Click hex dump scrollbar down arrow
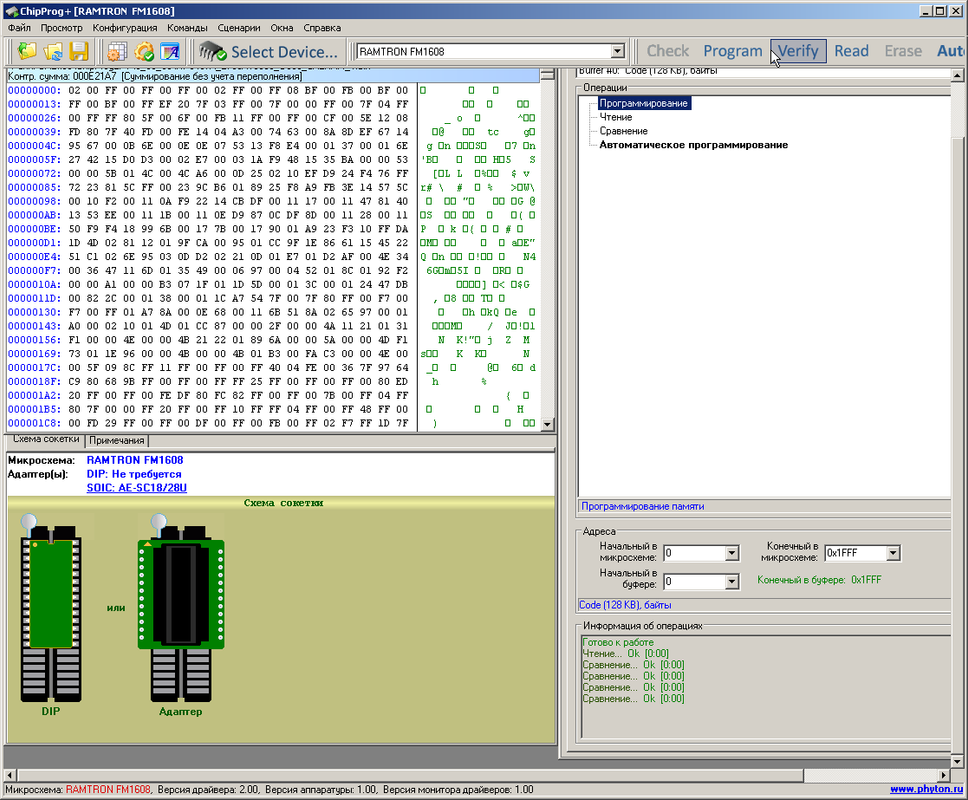The image size is (968, 800). 547,424
